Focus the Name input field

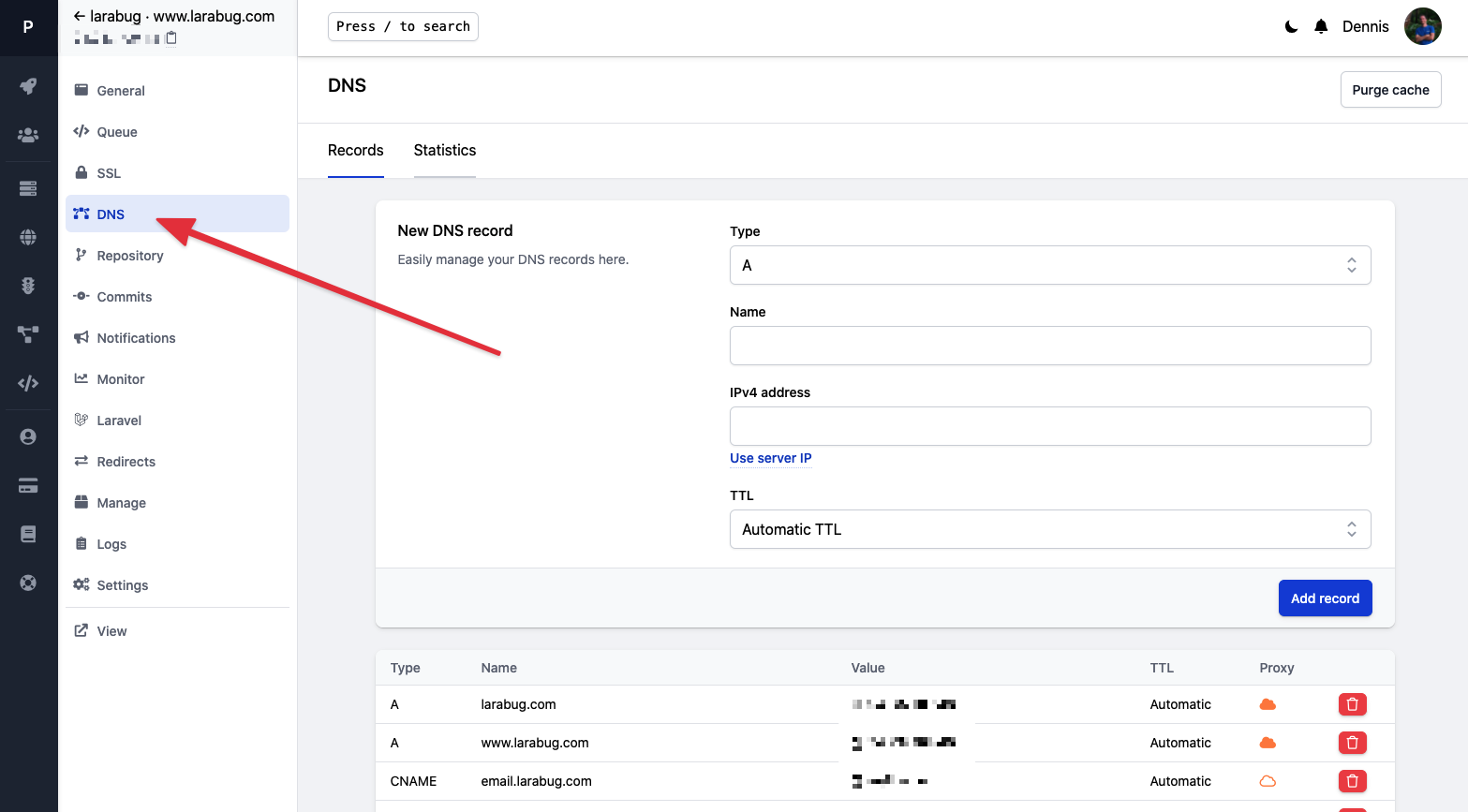1050,346
